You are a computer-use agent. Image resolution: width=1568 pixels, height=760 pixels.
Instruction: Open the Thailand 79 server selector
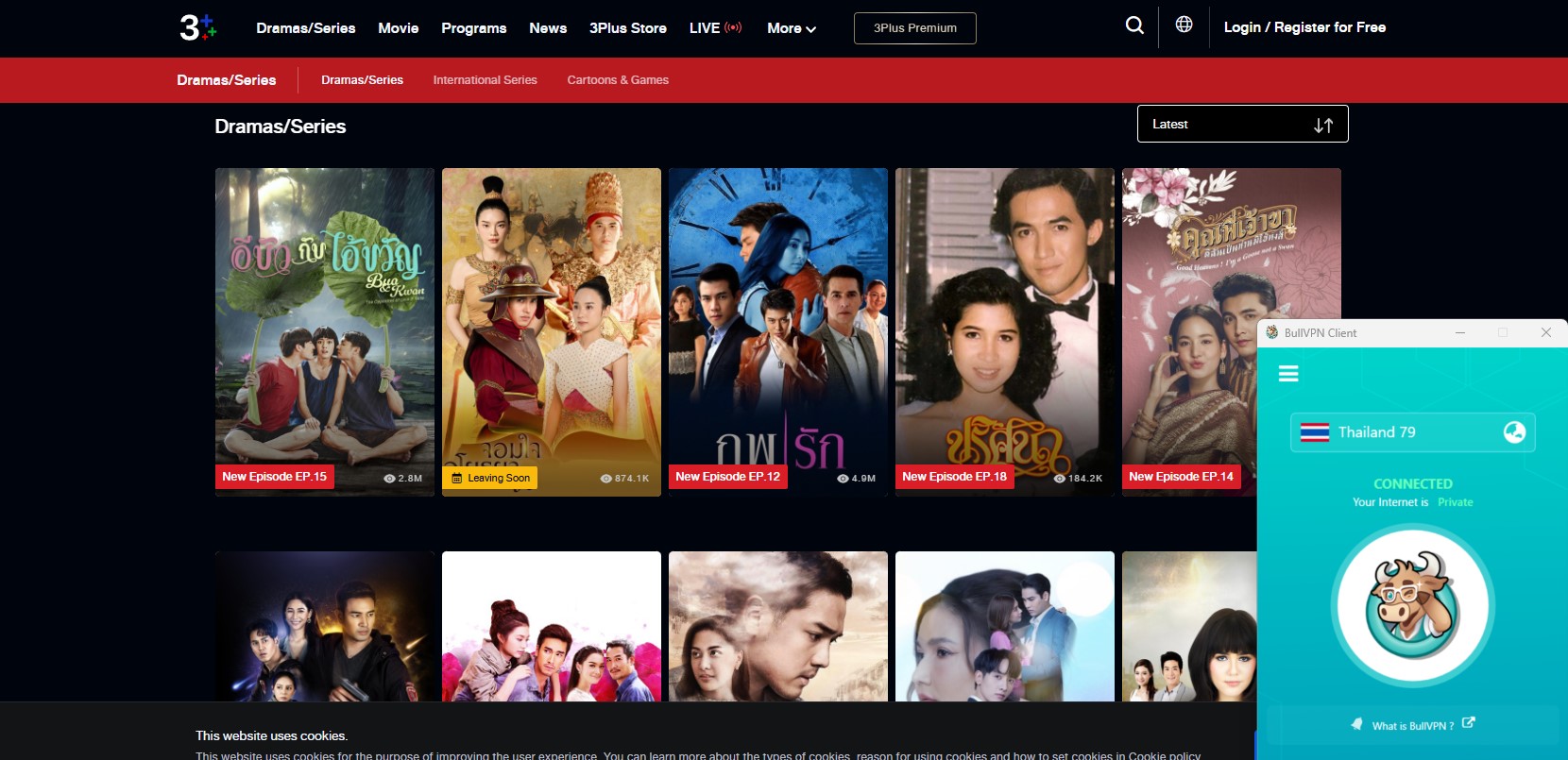[x=1411, y=432]
